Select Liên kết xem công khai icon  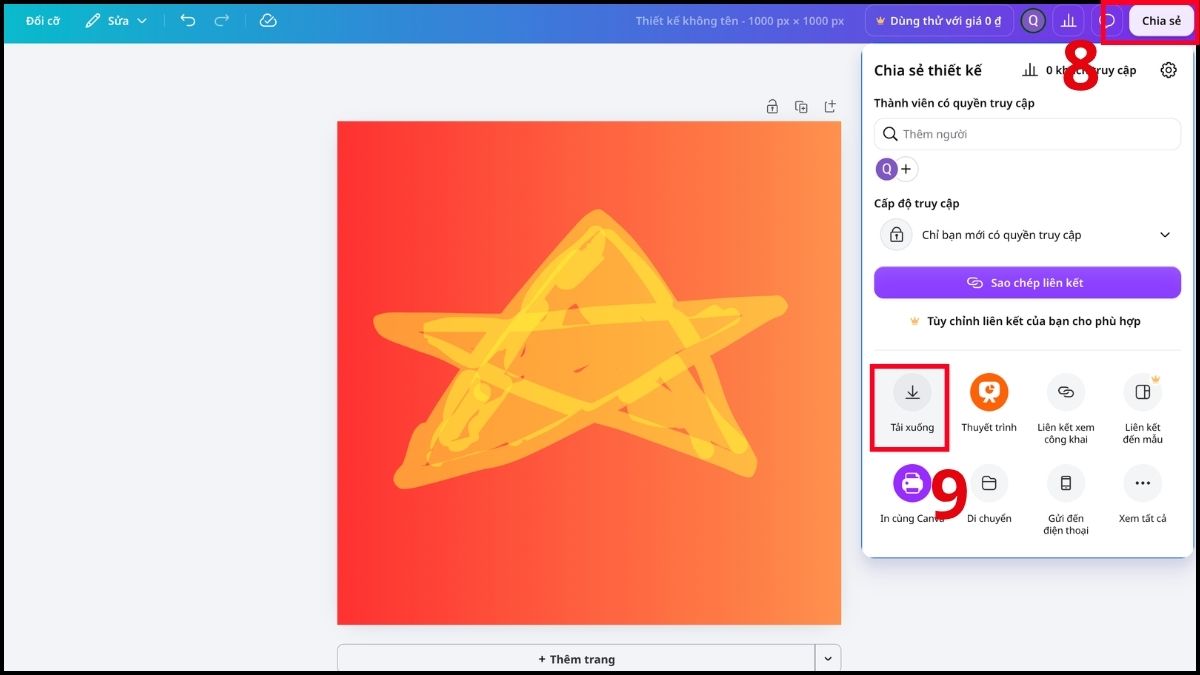pyautogui.click(x=1066, y=392)
